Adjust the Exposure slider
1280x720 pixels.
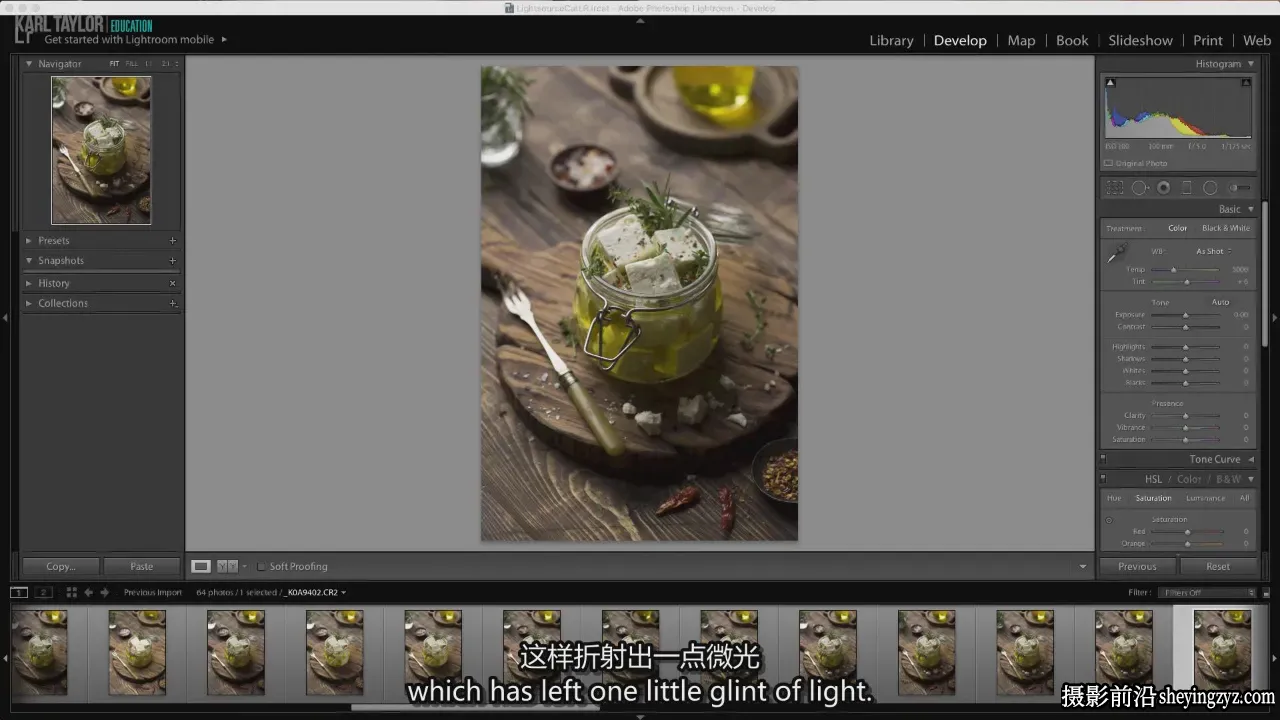click(x=1186, y=315)
